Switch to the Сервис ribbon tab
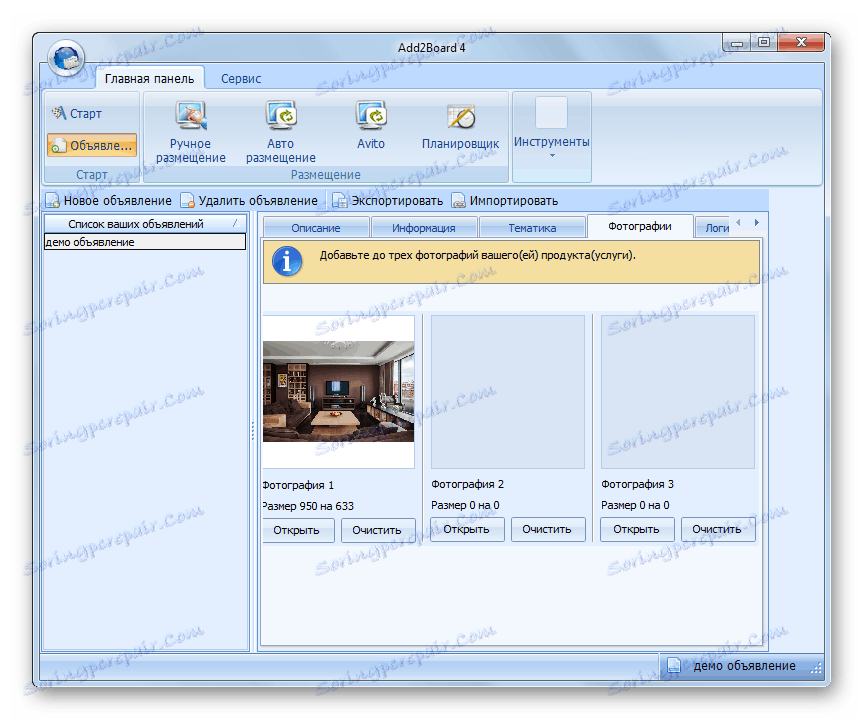 pos(241,79)
